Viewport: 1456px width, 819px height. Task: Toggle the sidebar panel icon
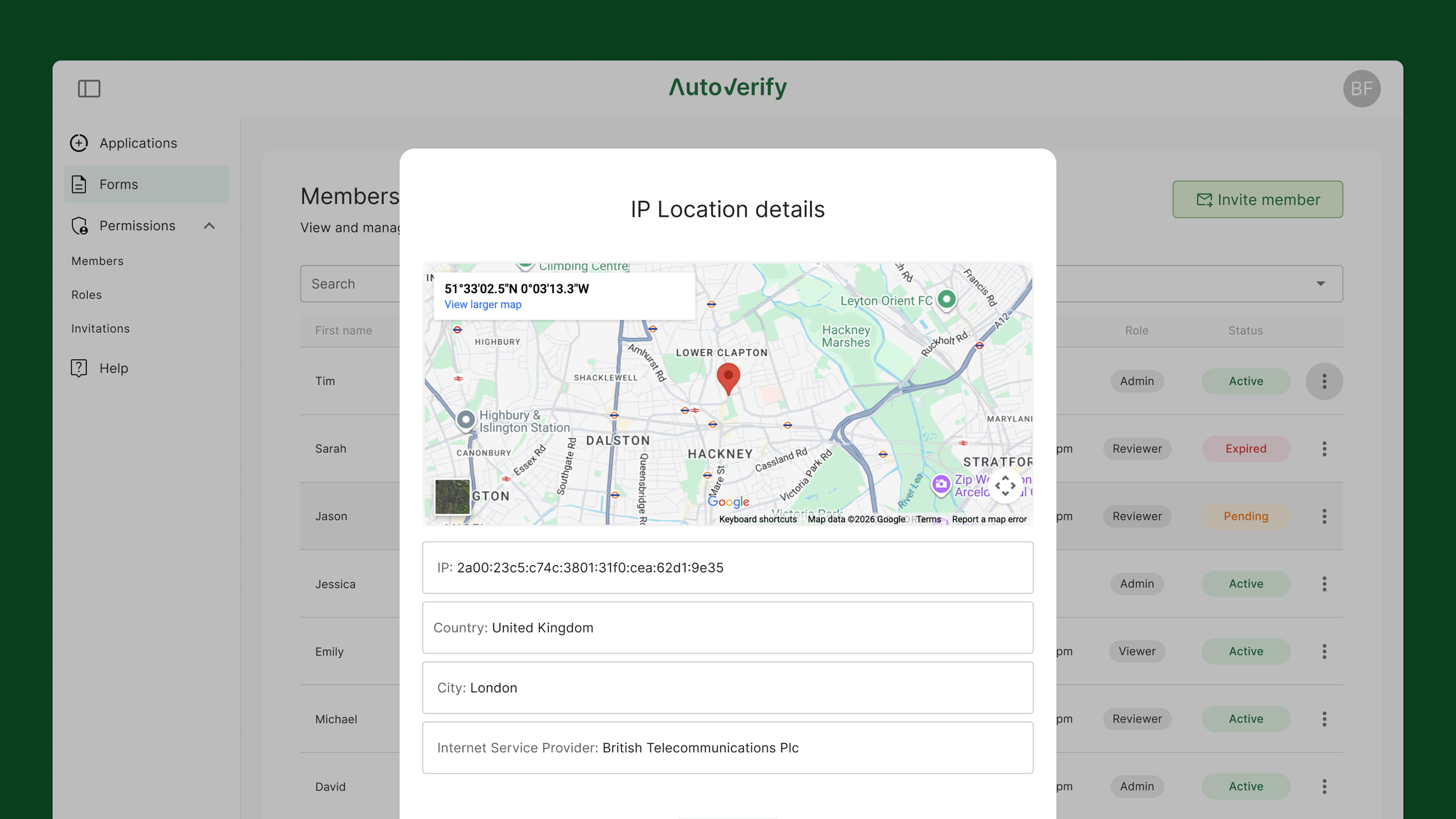[x=89, y=88]
